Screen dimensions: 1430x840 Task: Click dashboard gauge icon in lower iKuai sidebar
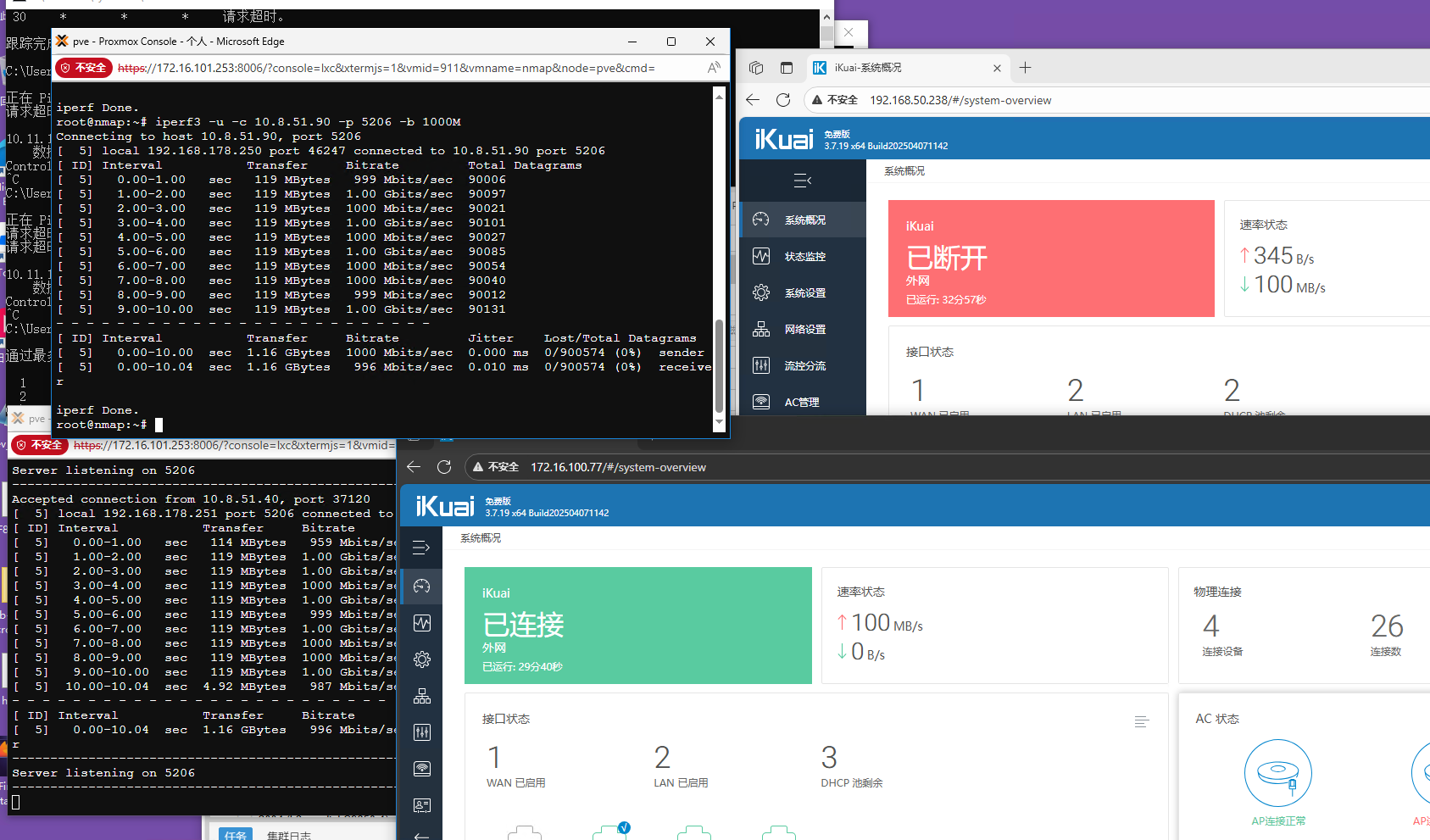coord(421,587)
